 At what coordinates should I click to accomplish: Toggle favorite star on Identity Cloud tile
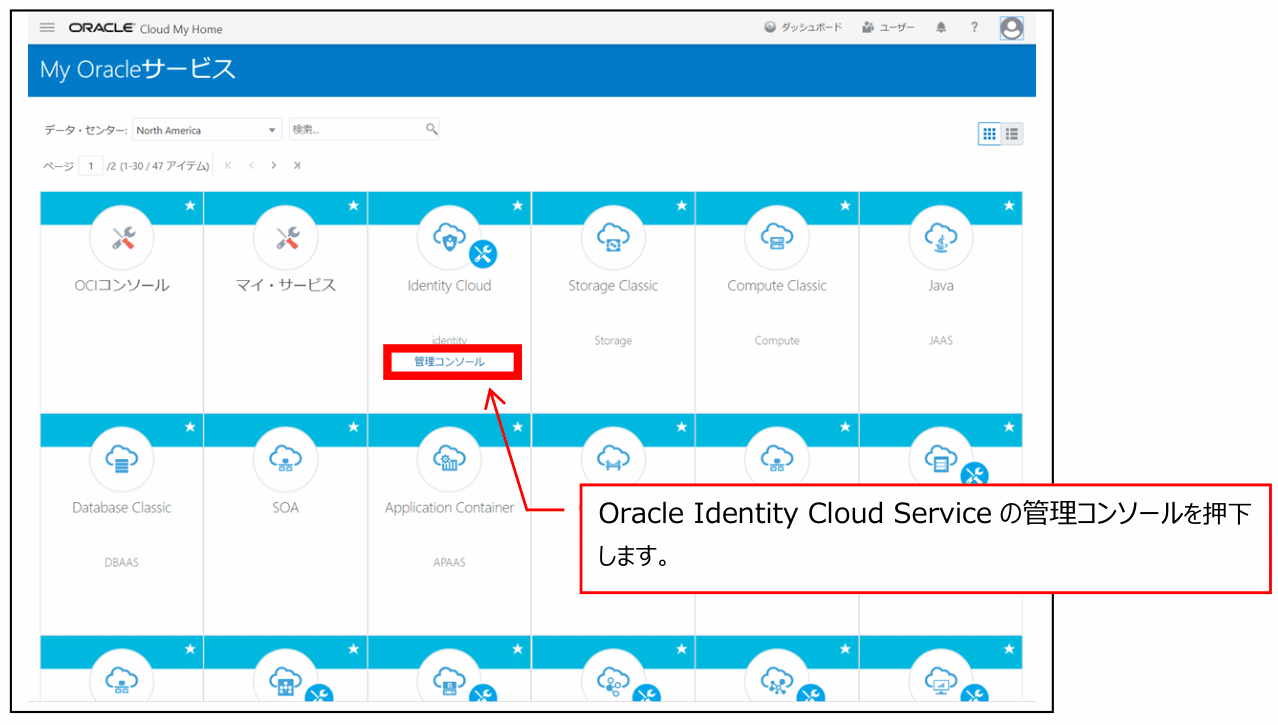click(x=517, y=205)
